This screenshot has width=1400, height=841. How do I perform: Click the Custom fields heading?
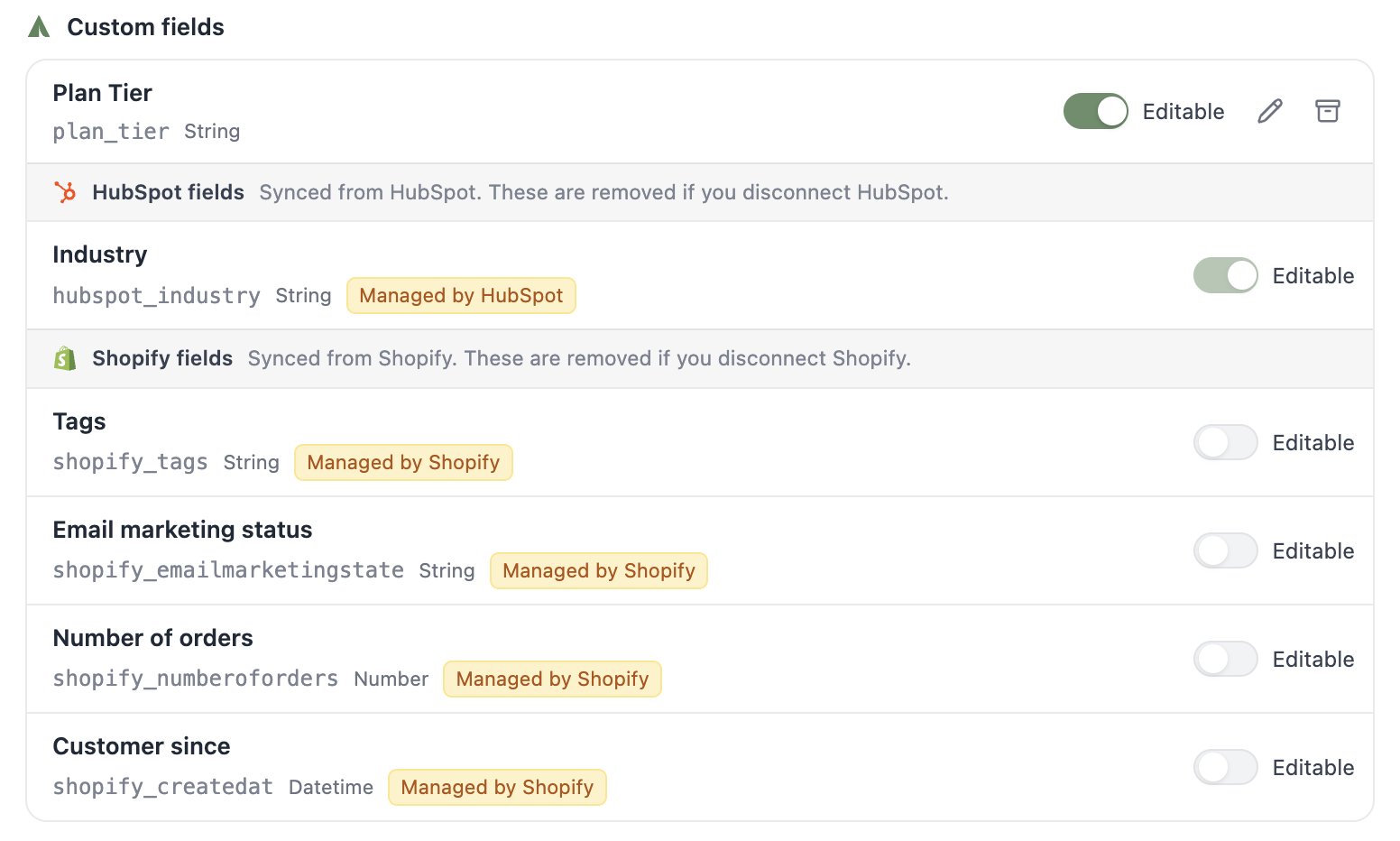click(145, 27)
